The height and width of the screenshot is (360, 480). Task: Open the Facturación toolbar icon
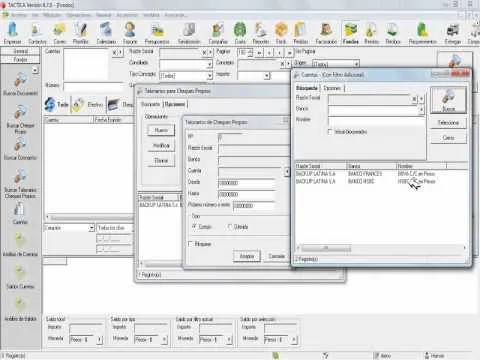click(326, 33)
